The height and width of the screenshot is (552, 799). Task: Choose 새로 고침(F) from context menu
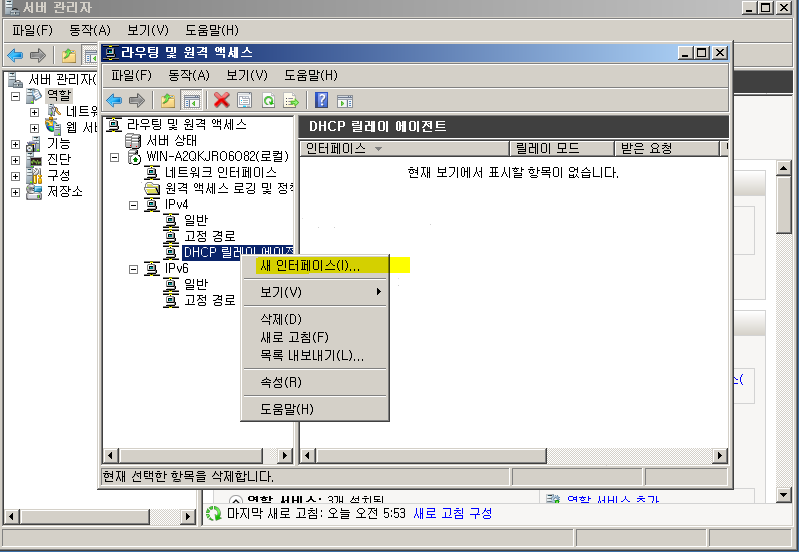pos(314,337)
